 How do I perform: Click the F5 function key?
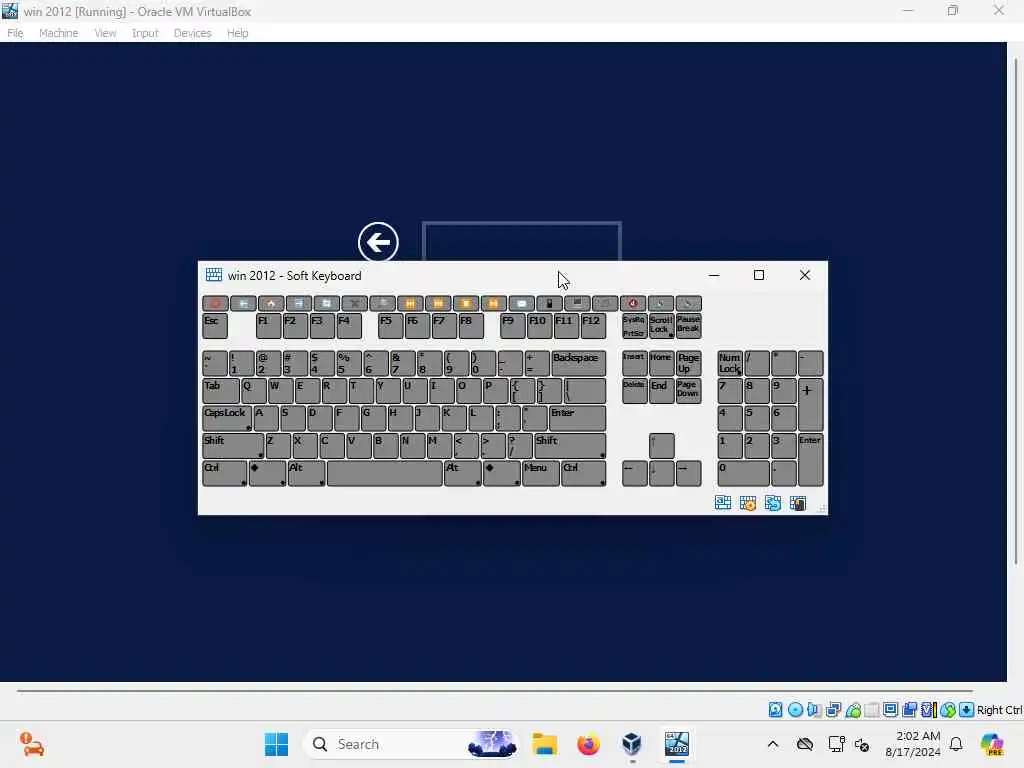(390, 326)
